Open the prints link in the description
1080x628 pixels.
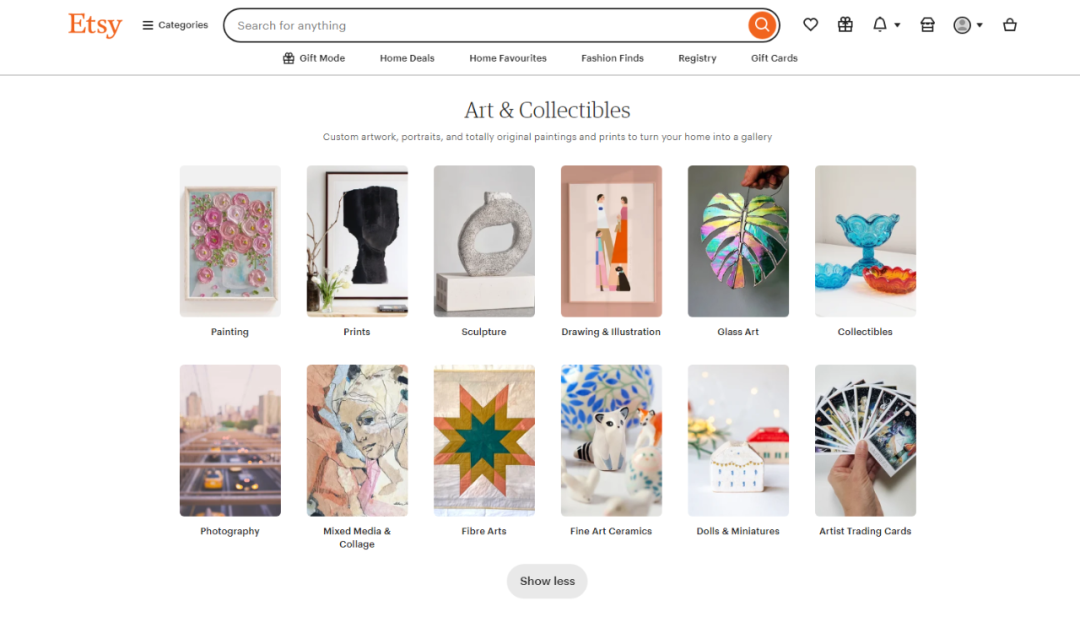coord(611,136)
